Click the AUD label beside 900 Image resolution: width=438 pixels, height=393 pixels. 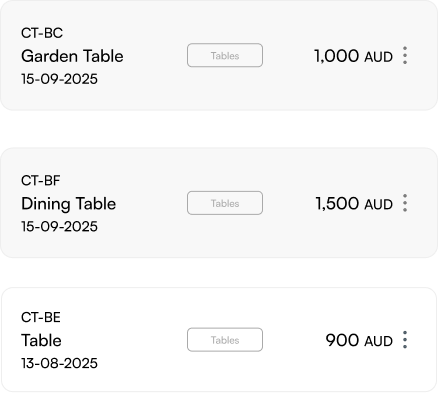tap(379, 342)
